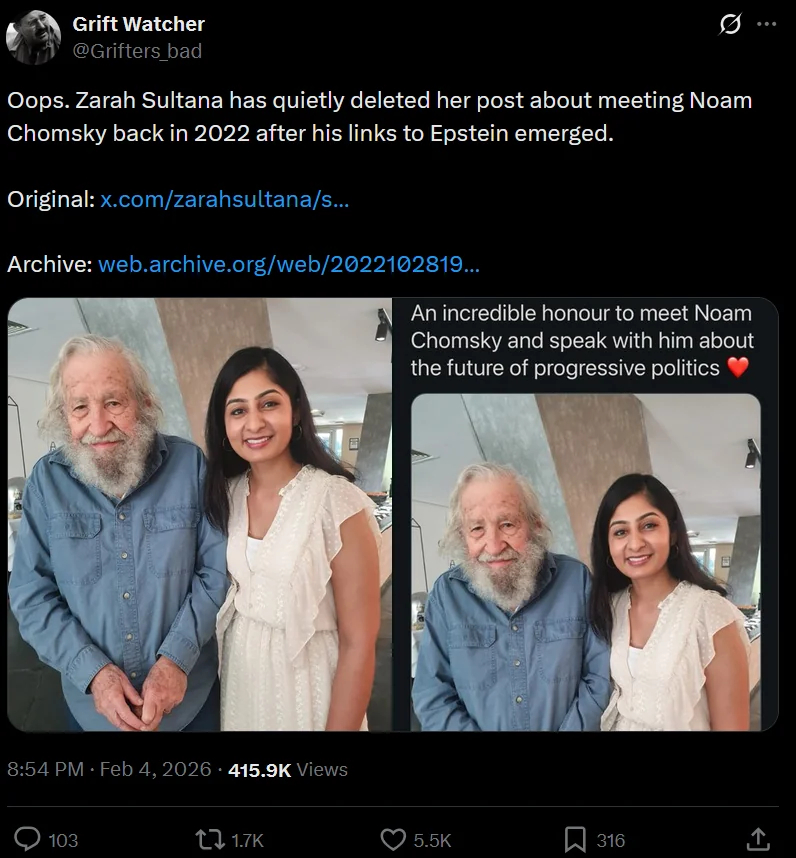Click the 103 replies count

click(63, 841)
